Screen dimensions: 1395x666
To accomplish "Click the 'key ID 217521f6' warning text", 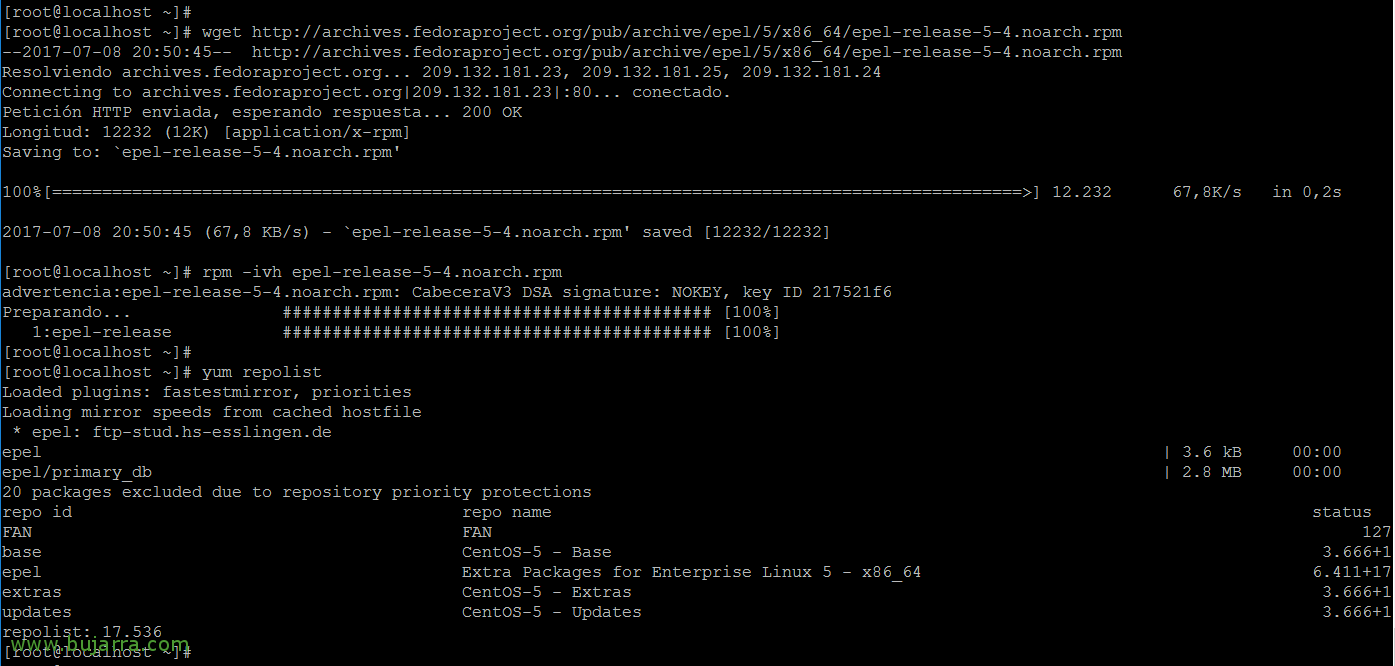I will click(x=817, y=292).
